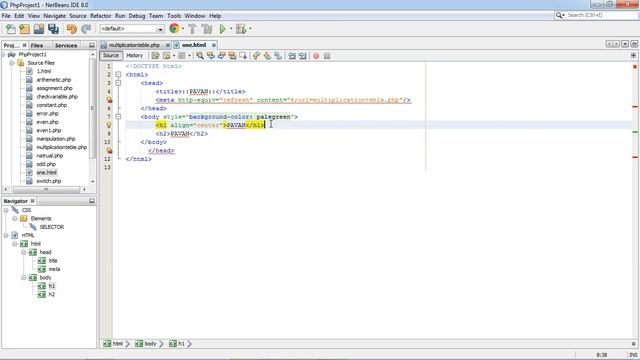Collapse the body node in Navigator
Screen dimensions: 640x360
[24, 278]
